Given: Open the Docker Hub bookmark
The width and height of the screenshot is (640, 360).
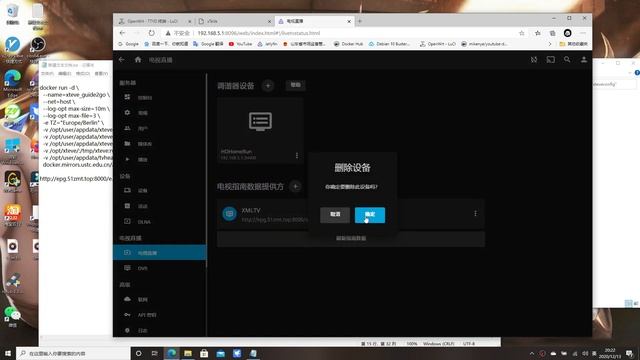Looking at the screenshot, I should [x=348, y=44].
